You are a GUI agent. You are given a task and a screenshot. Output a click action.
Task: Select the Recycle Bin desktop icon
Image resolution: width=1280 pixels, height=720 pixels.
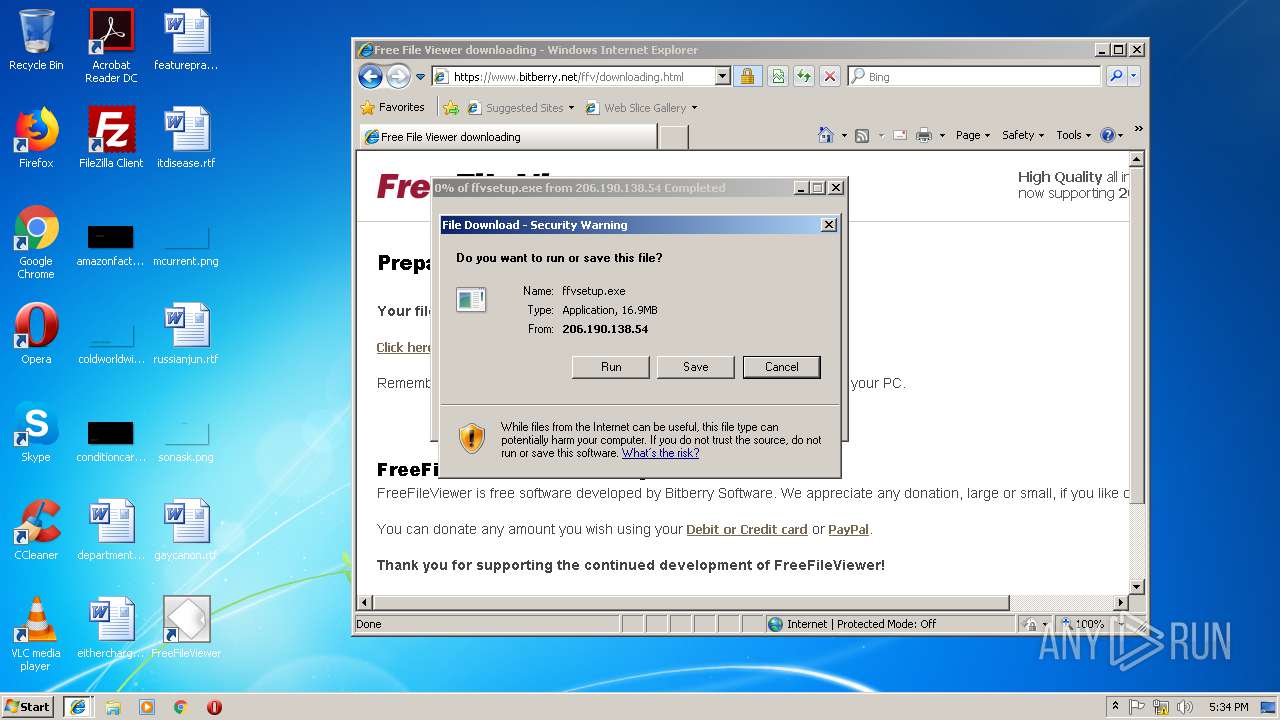coord(36,41)
